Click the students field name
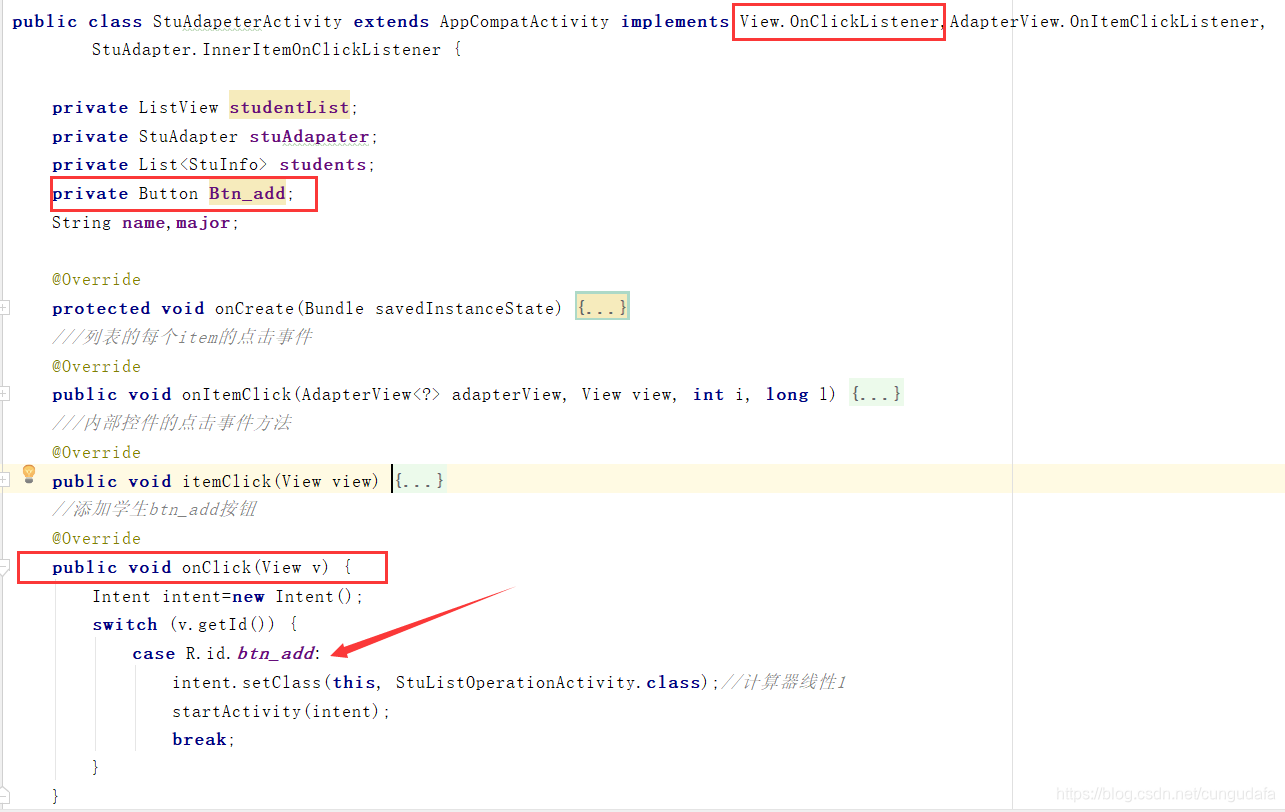The image size is (1285, 812). tap(323, 164)
